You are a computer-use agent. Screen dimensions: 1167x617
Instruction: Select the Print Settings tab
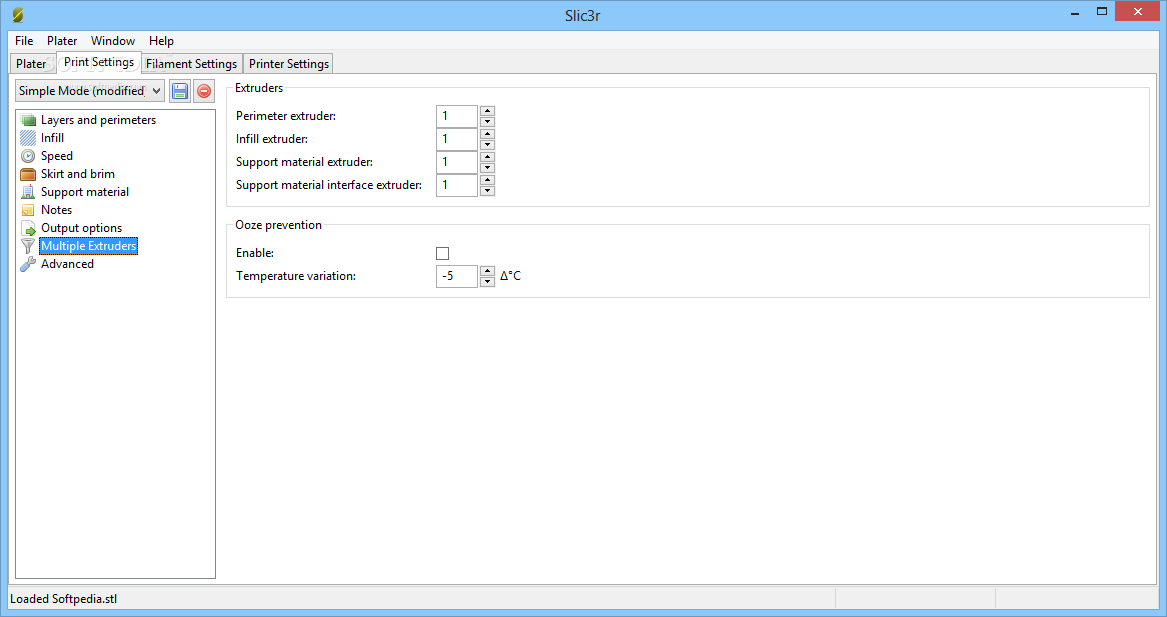(x=99, y=62)
